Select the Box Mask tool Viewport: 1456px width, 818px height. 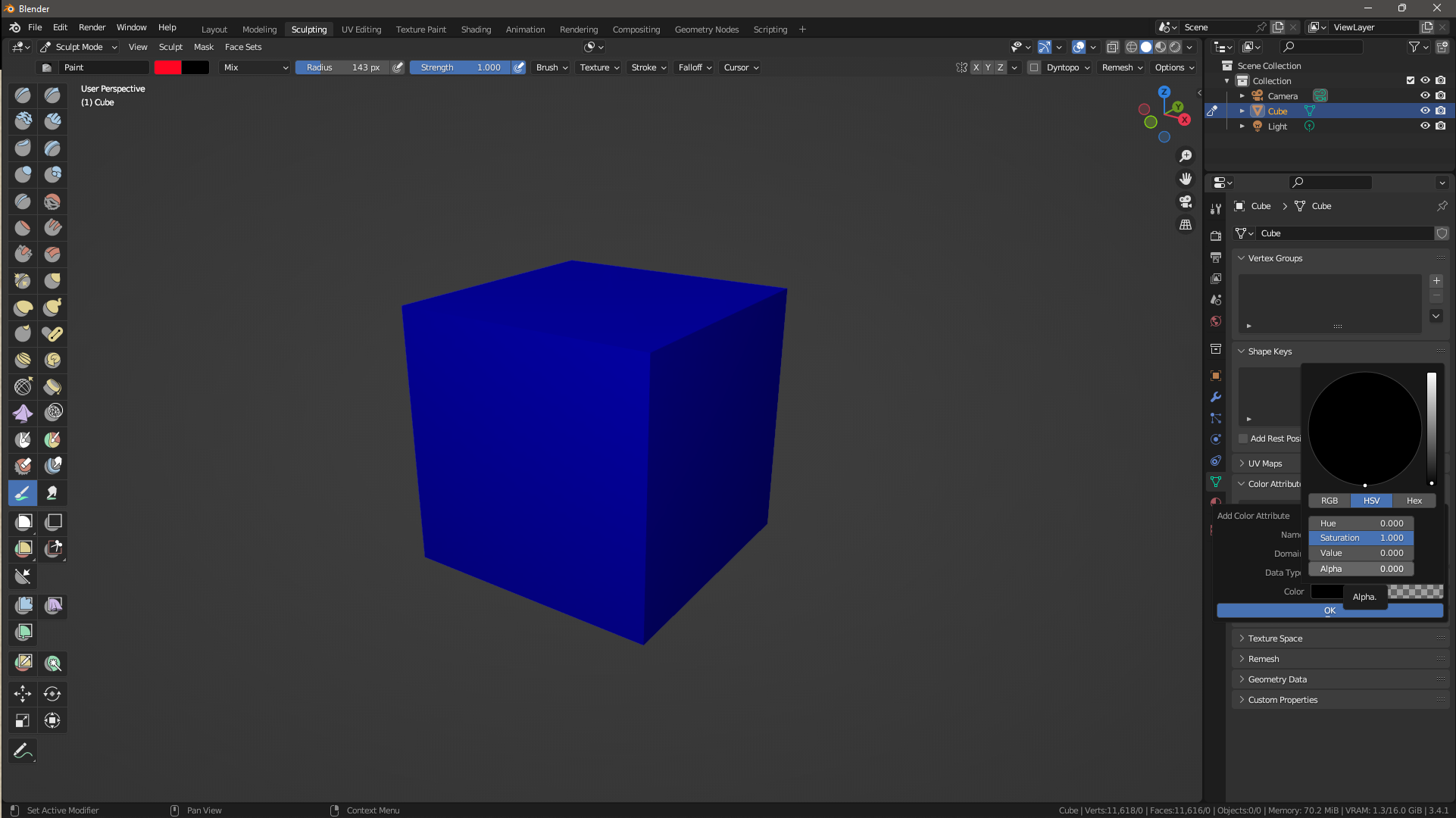tap(23, 522)
